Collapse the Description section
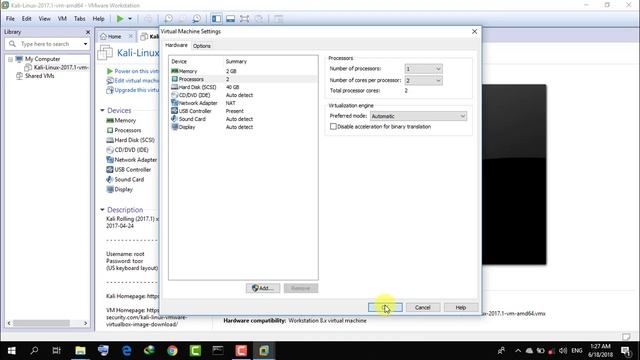Image resolution: width=640 pixels, height=360 pixels. click(x=102, y=210)
